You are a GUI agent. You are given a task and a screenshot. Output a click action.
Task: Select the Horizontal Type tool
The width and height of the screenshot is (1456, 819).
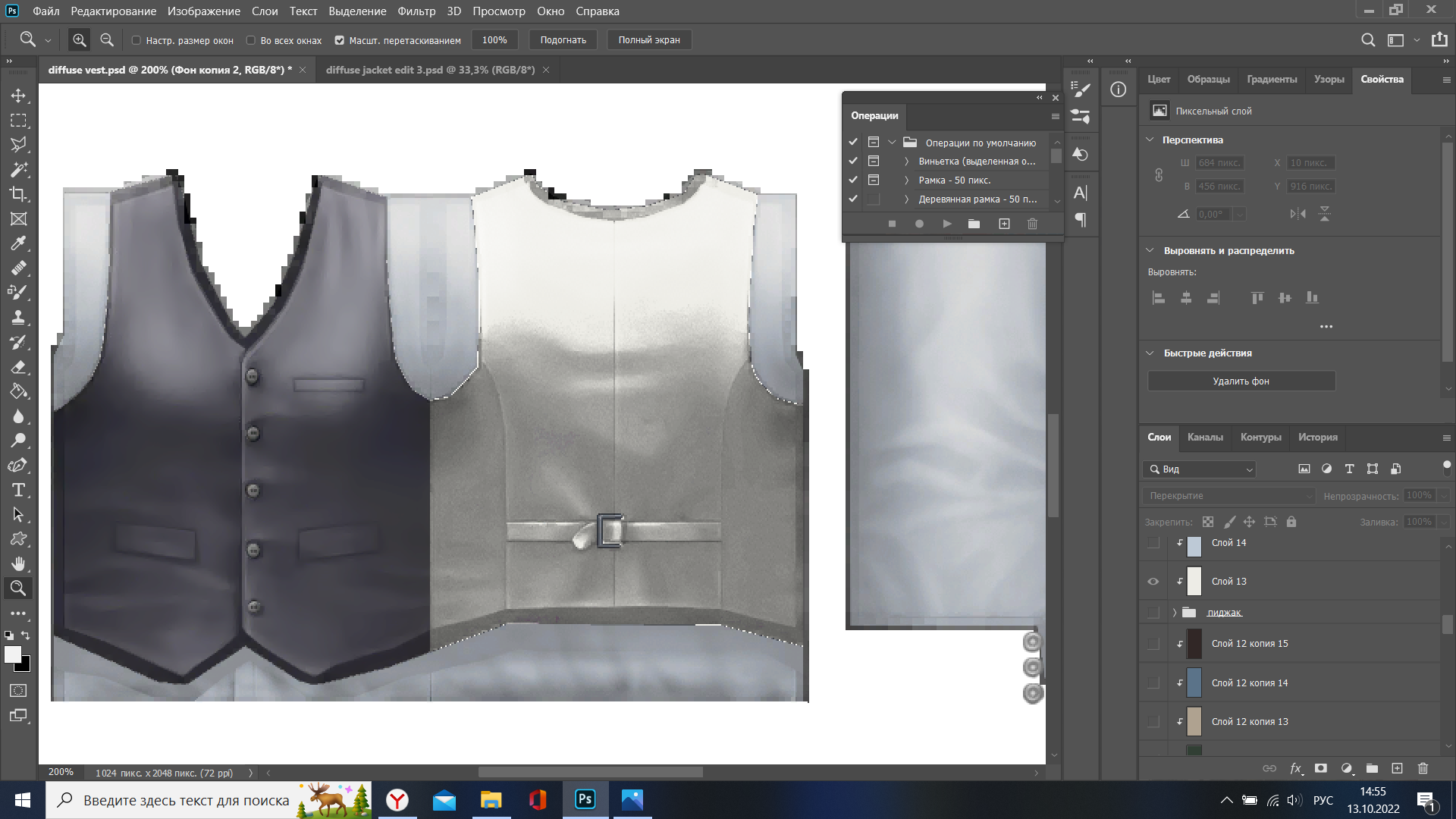click(18, 490)
